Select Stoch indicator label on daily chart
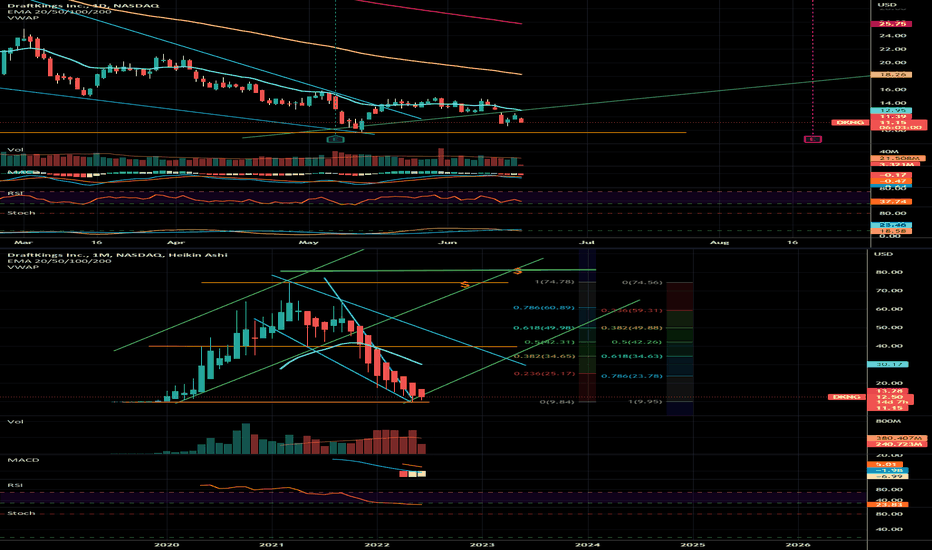The width and height of the screenshot is (932, 550). click(x=21, y=212)
